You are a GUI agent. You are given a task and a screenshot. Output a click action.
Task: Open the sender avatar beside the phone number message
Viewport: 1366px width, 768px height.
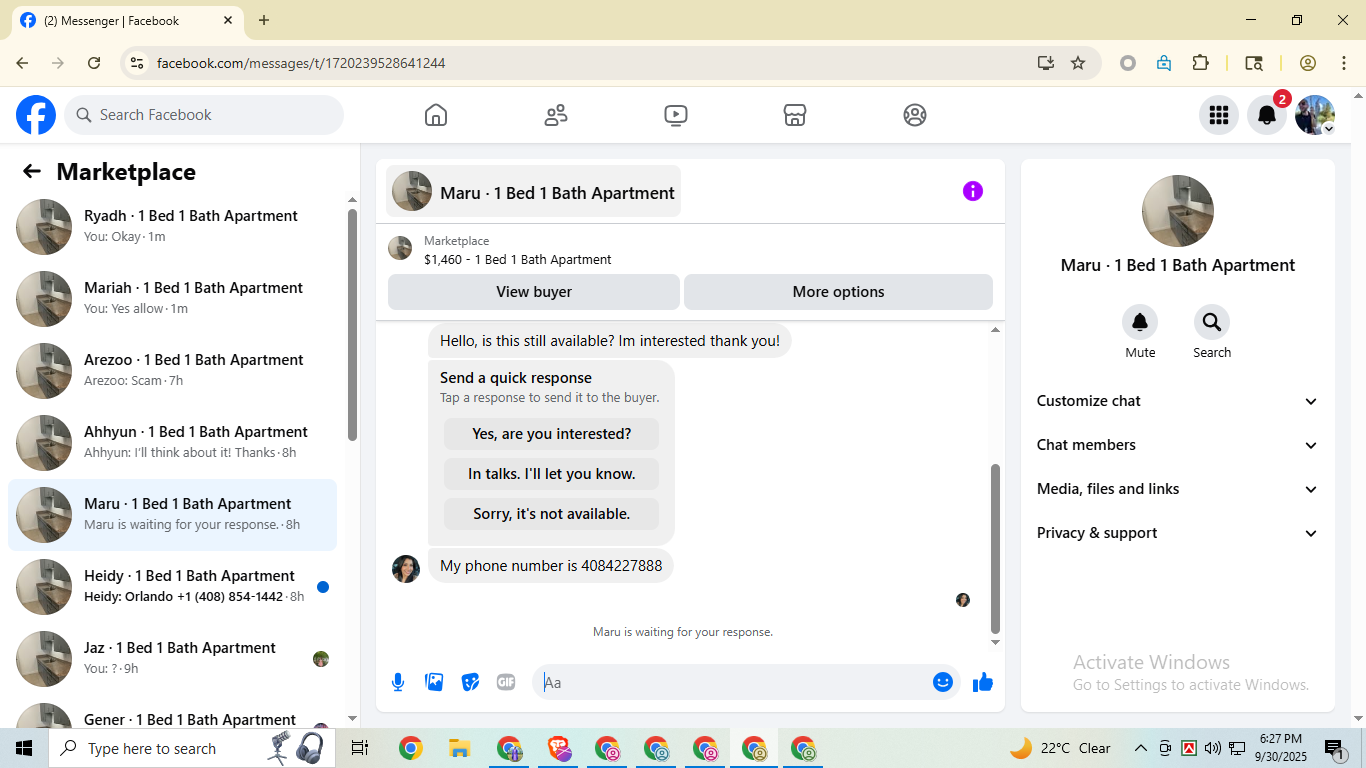click(406, 569)
